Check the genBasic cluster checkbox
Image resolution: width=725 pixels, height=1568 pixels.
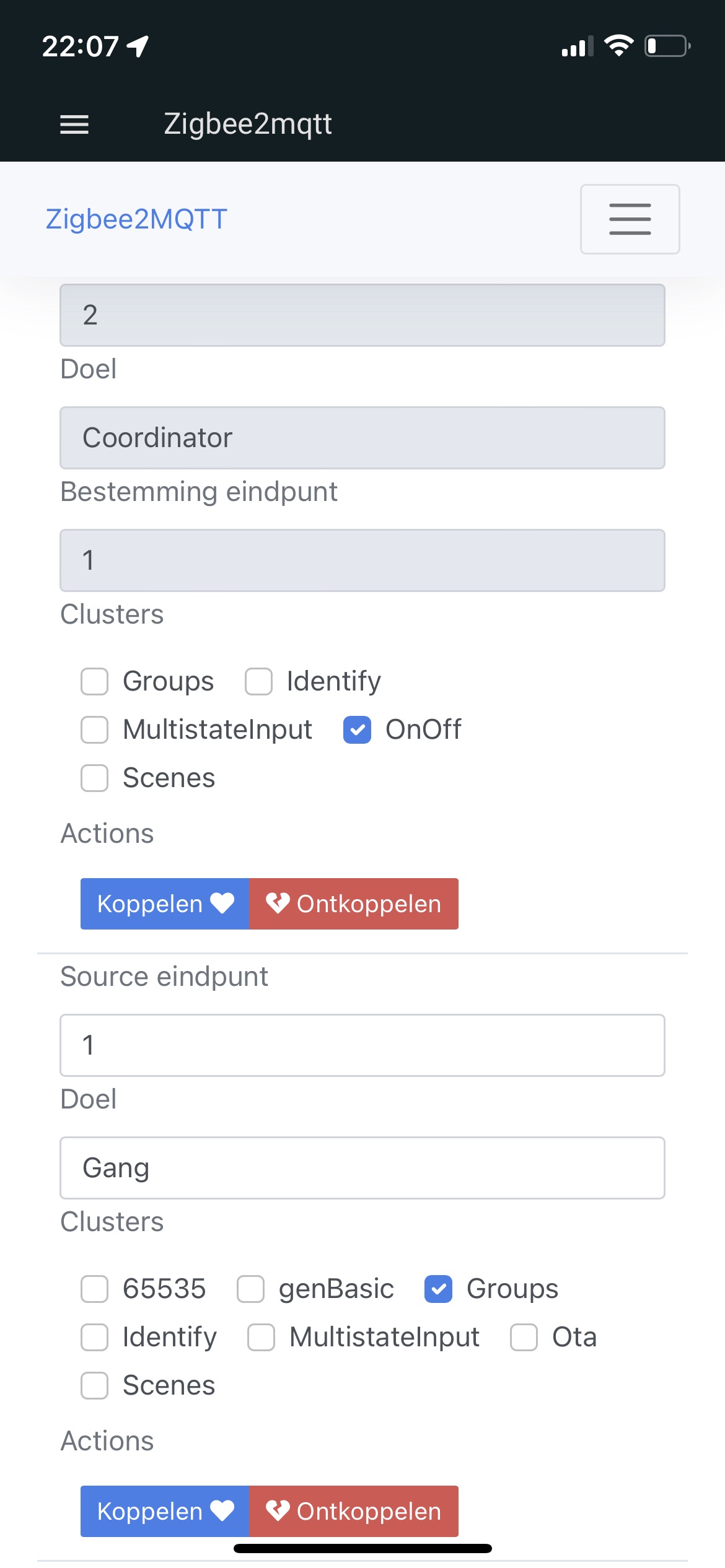251,1289
